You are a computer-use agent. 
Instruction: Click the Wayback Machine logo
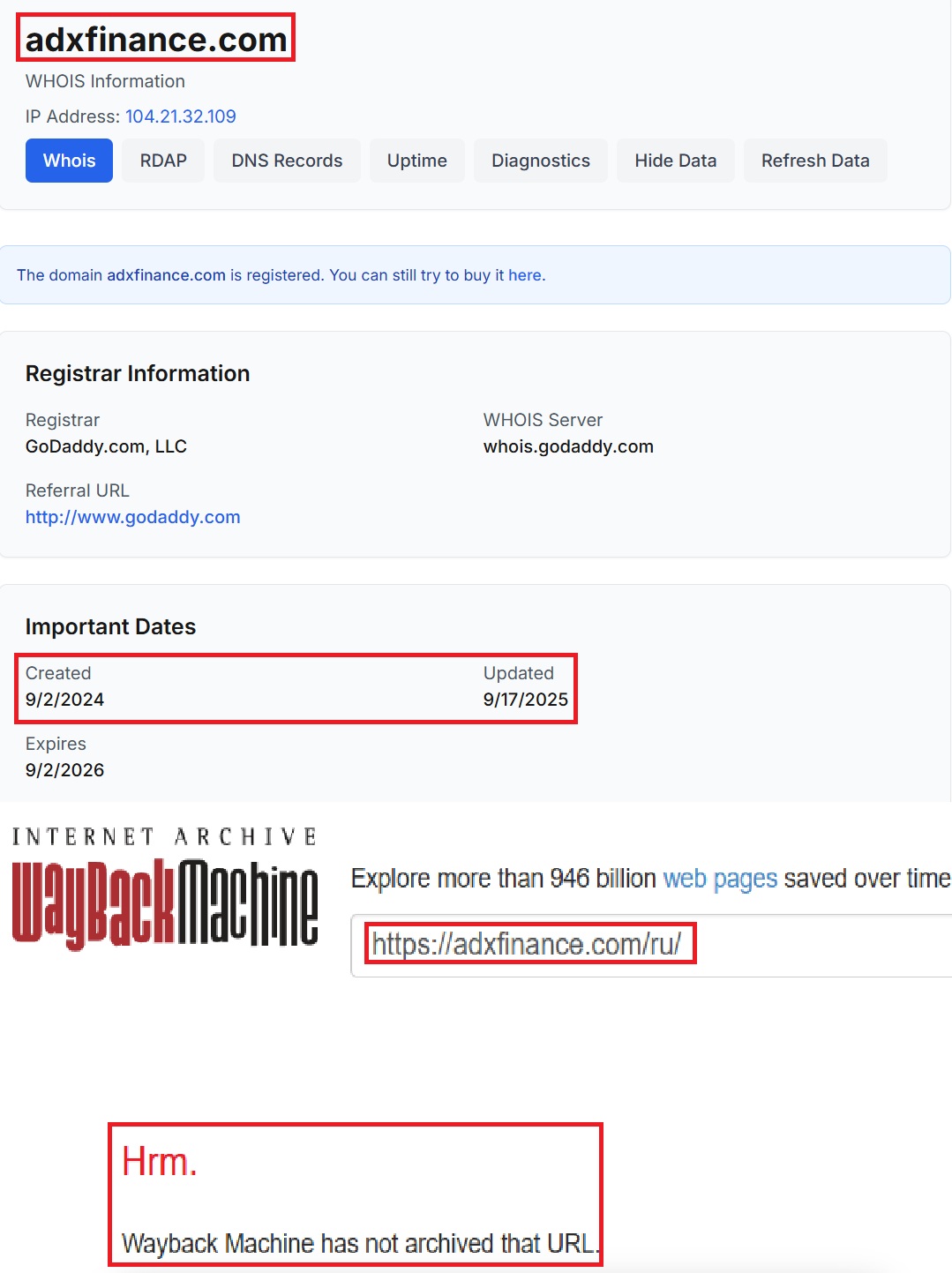[x=165, y=903]
